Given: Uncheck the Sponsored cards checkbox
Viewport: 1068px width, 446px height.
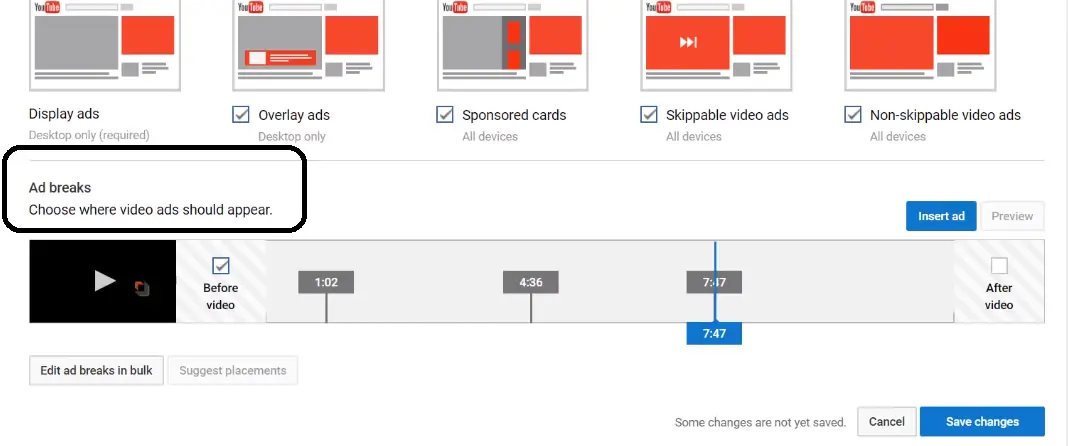Looking at the screenshot, I should click(445, 115).
